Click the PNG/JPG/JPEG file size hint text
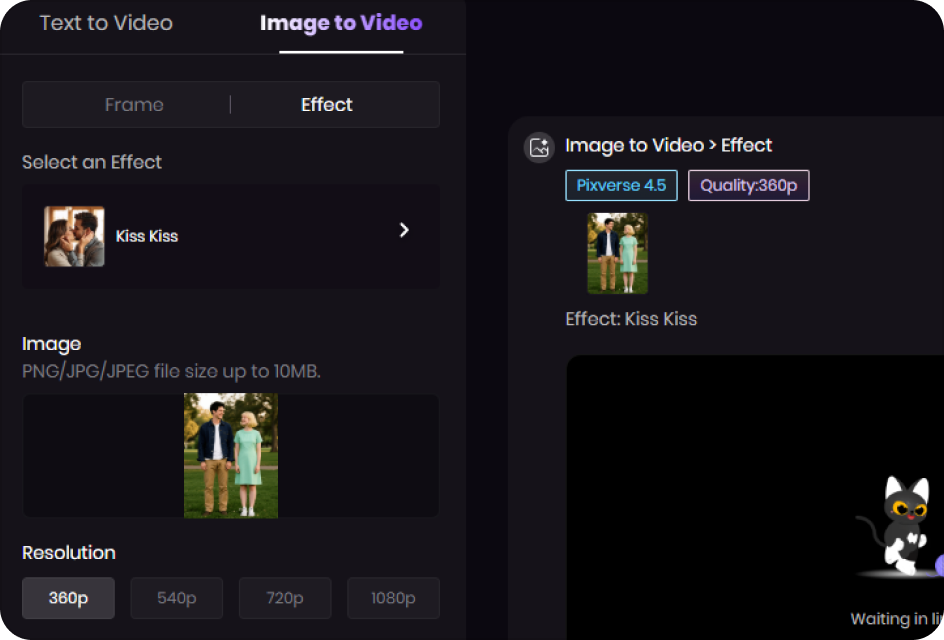 [171, 371]
